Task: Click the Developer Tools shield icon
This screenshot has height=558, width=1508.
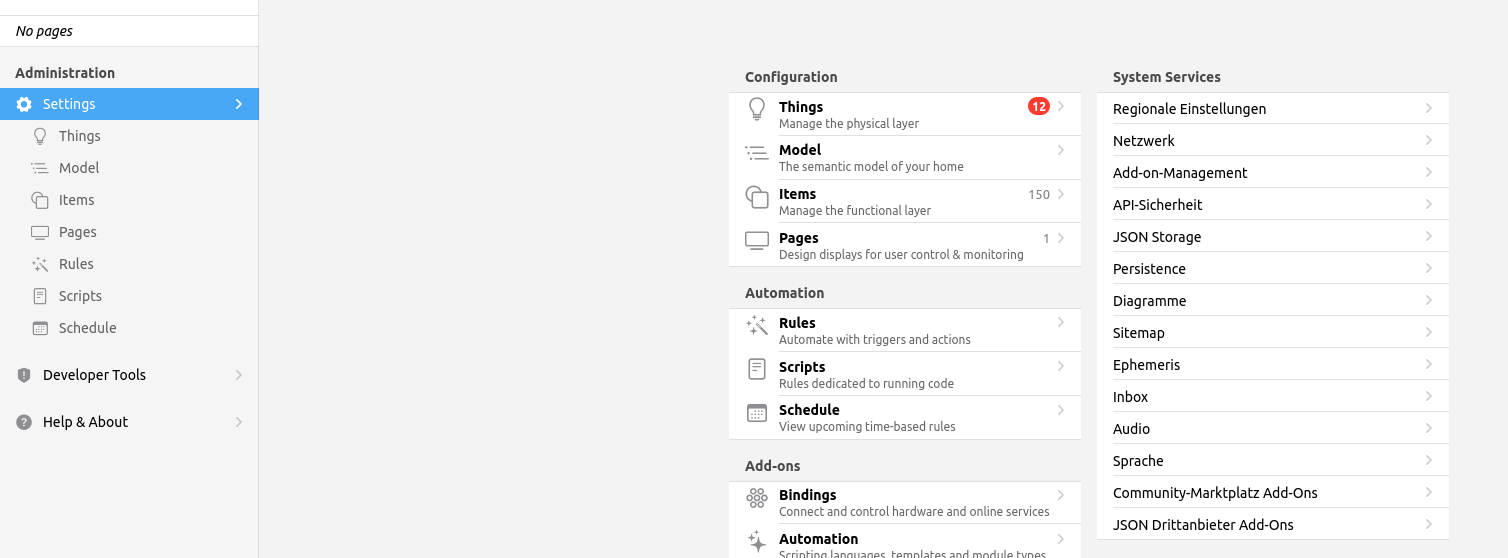Action: coord(24,375)
